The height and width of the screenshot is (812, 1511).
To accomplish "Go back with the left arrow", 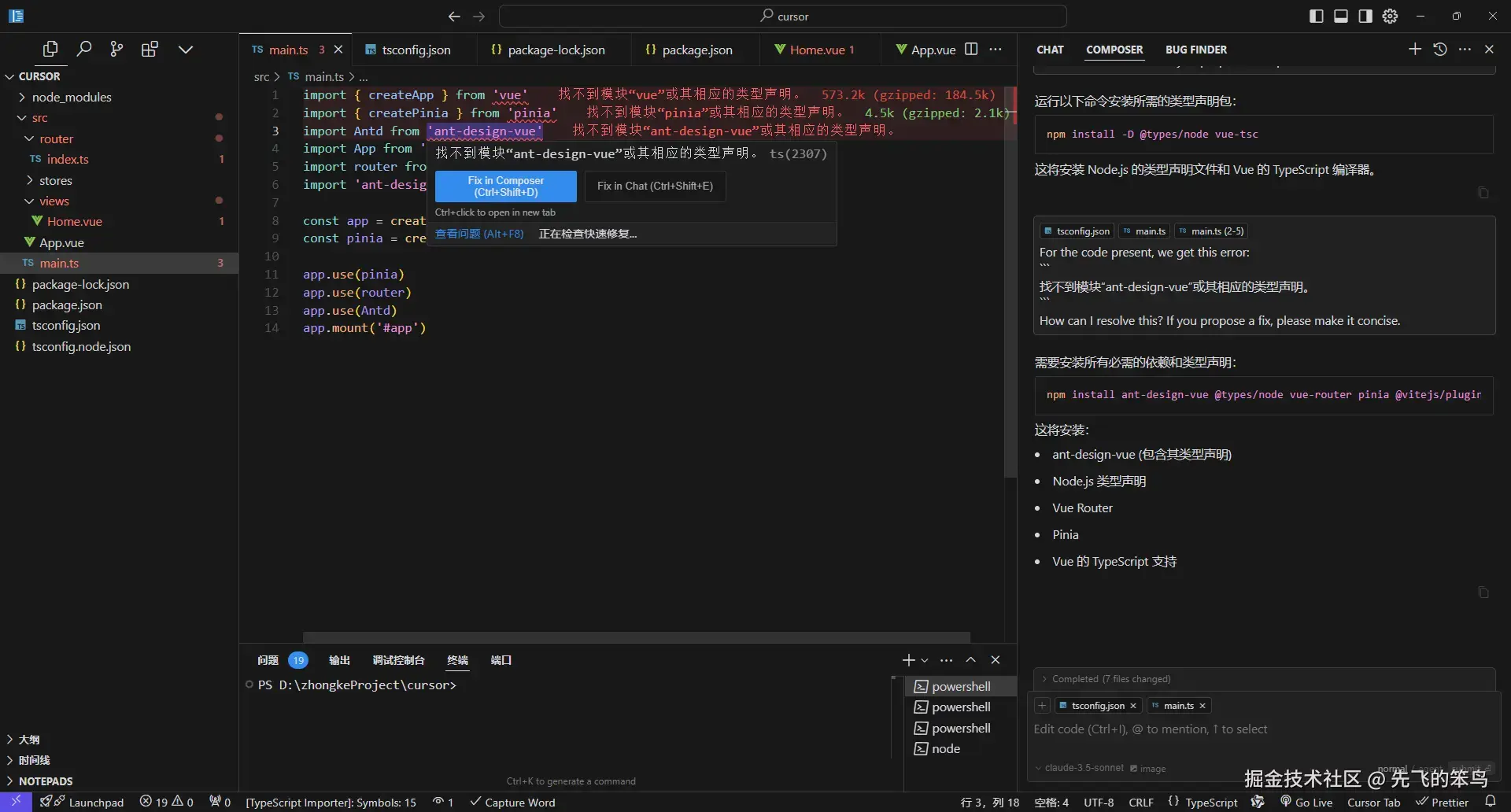I will 454,16.
